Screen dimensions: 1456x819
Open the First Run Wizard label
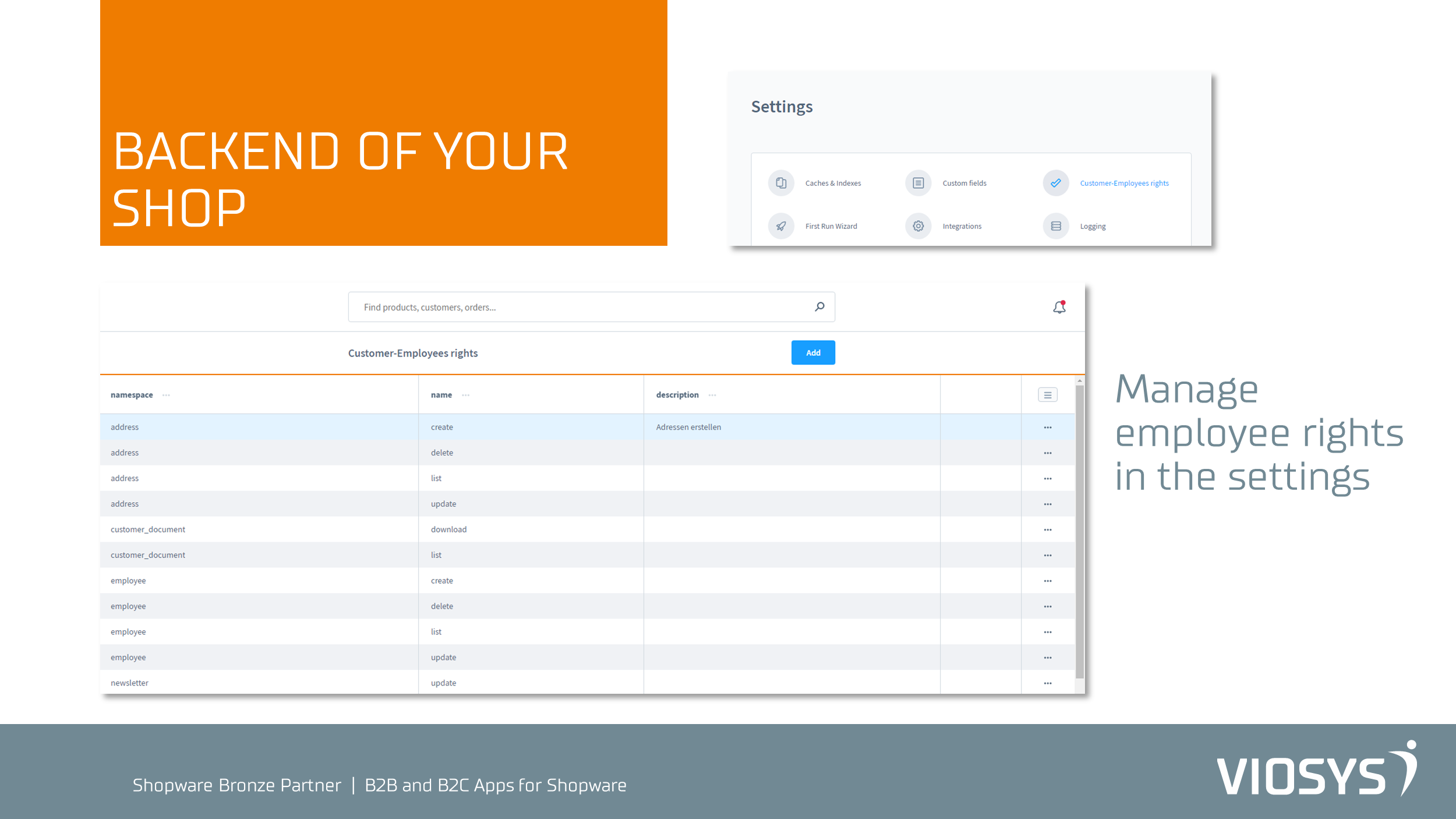coord(831,226)
